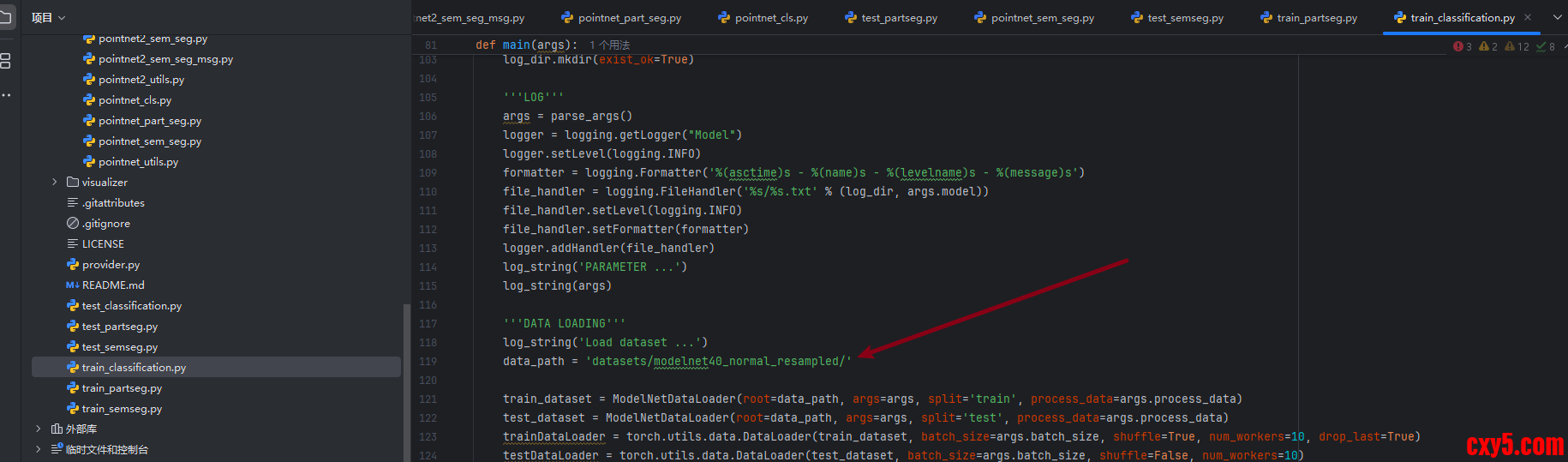This screenshot has width=1568, height=462.
Task: Open the 项目 view dropdown
Action: point(48,17)
